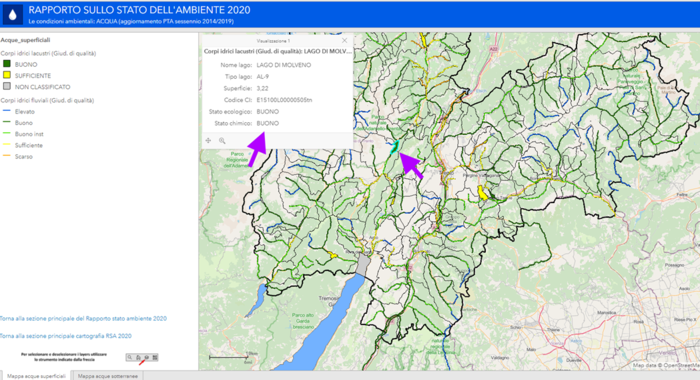Click the Superficie value 3,22

coord(262,88)
